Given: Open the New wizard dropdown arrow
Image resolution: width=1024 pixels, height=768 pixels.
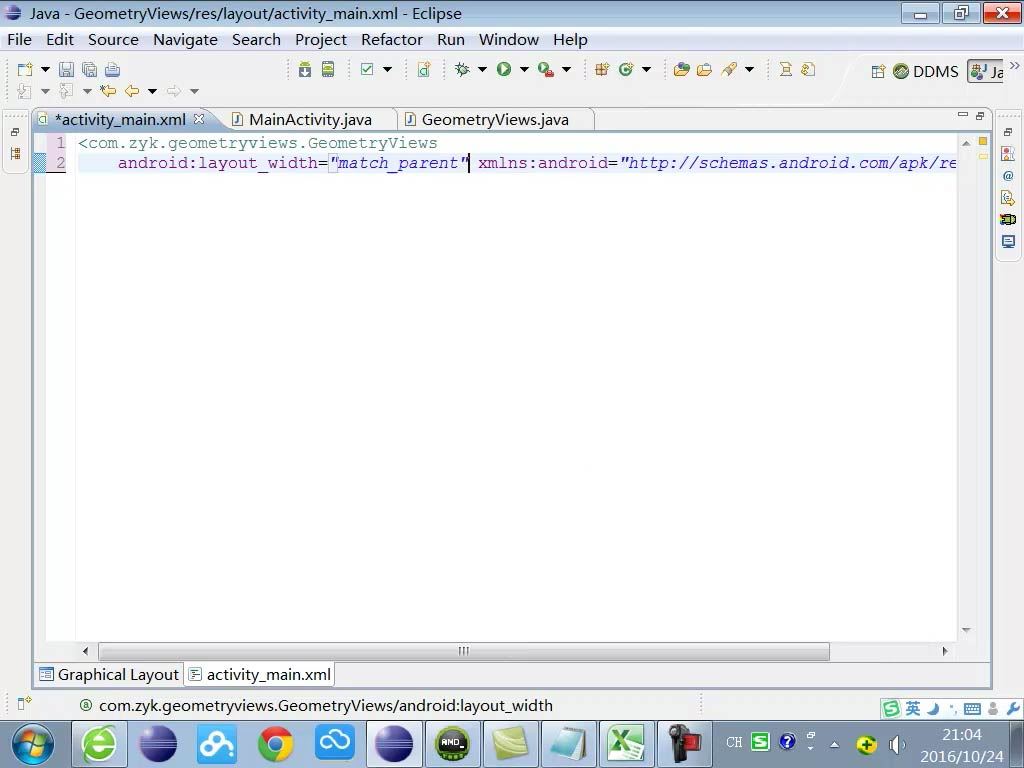Looking at the screenshot, I should coord(45,69).
